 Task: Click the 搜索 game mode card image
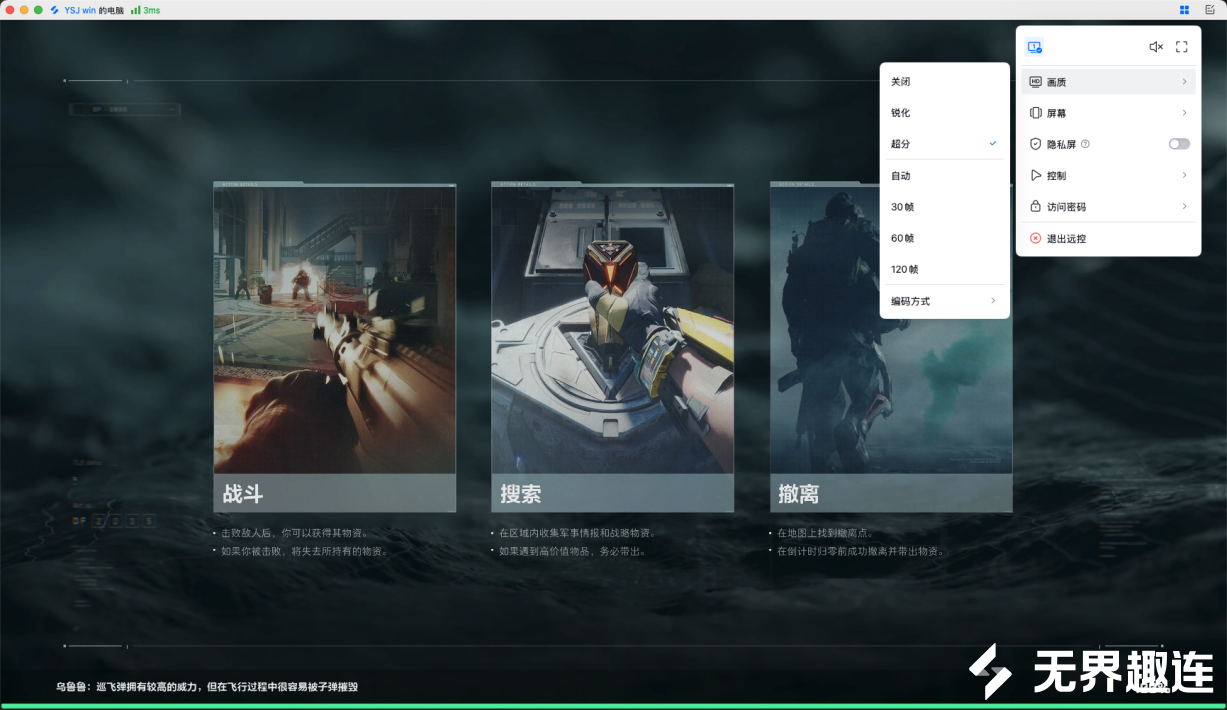[x=612, y=330]
